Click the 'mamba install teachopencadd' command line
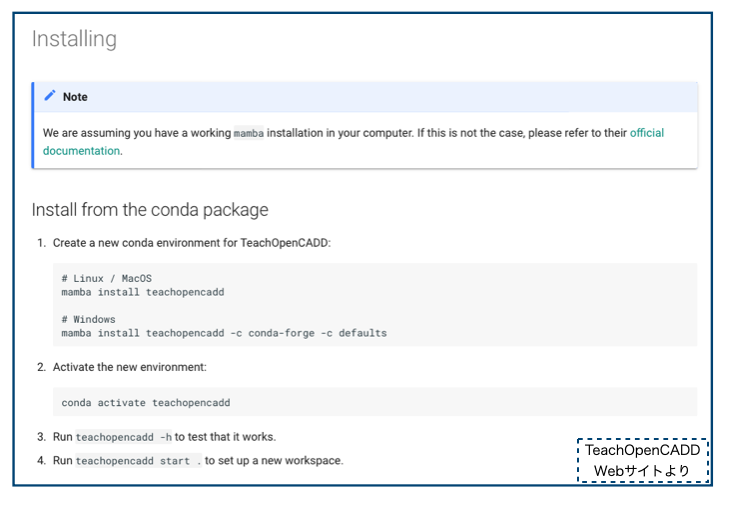 [x=142, y=292]
